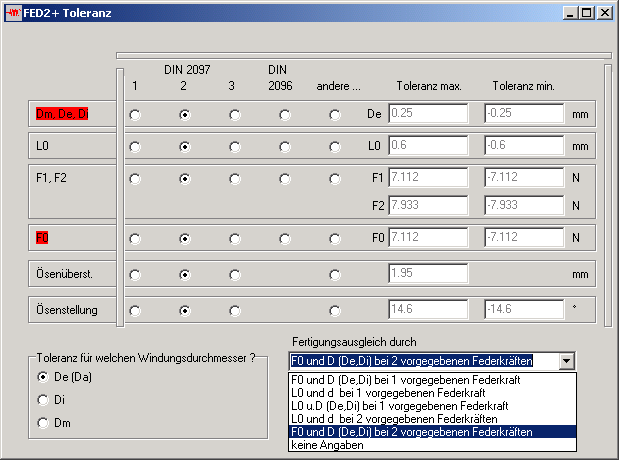
Task: Select the Dm winding diameter option
Action: (42, 421)
